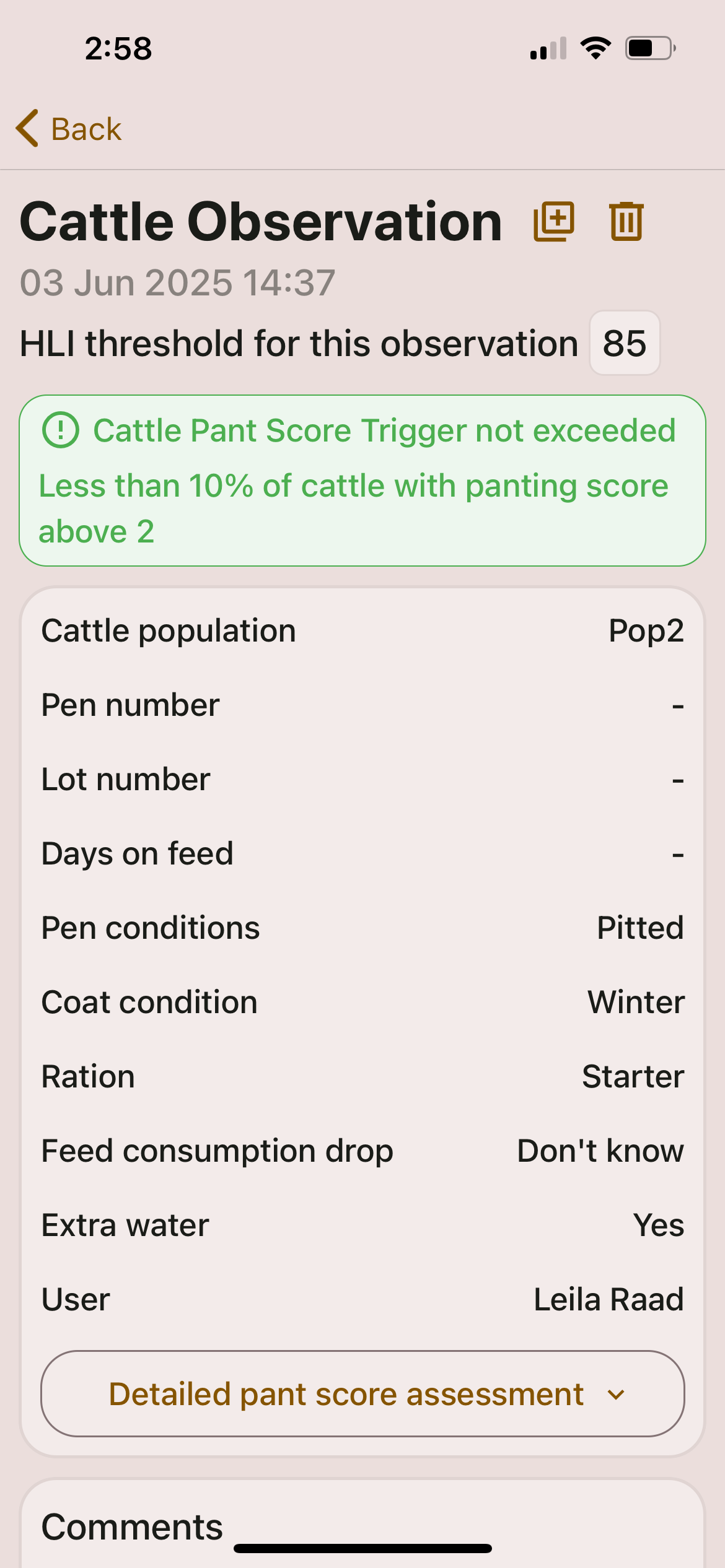The height and width of the screenshot is (1568, 725).
Task: Tap the back chevron arrow
Action: point(27,129)
